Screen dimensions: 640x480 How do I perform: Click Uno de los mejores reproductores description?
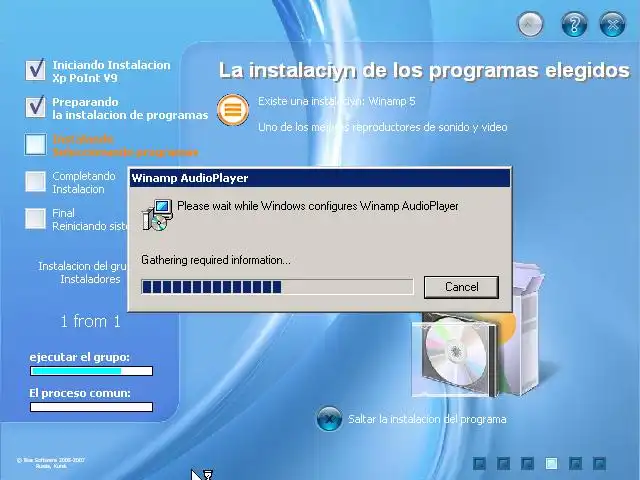(x=382, y=127)
